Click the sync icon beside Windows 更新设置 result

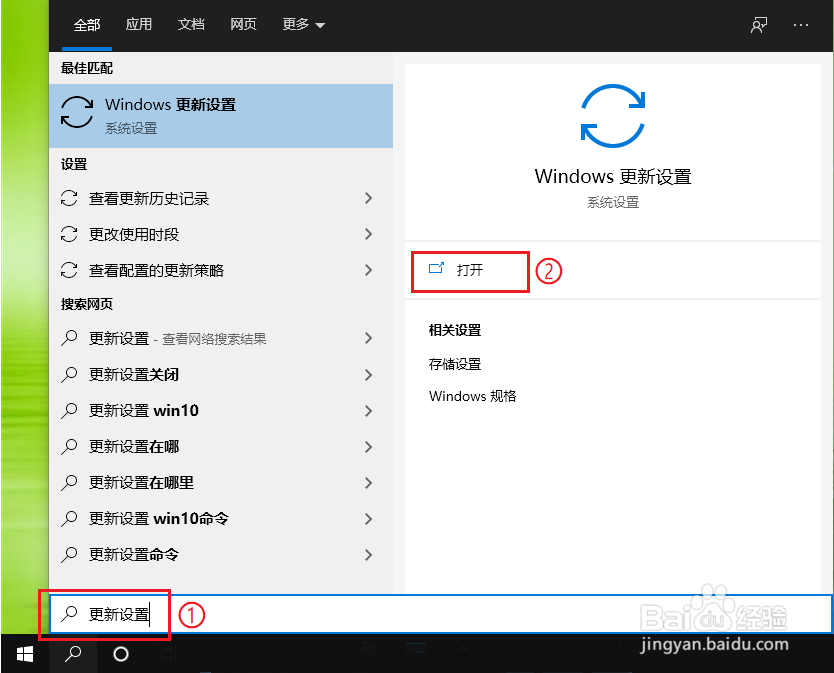click(77, 112)
